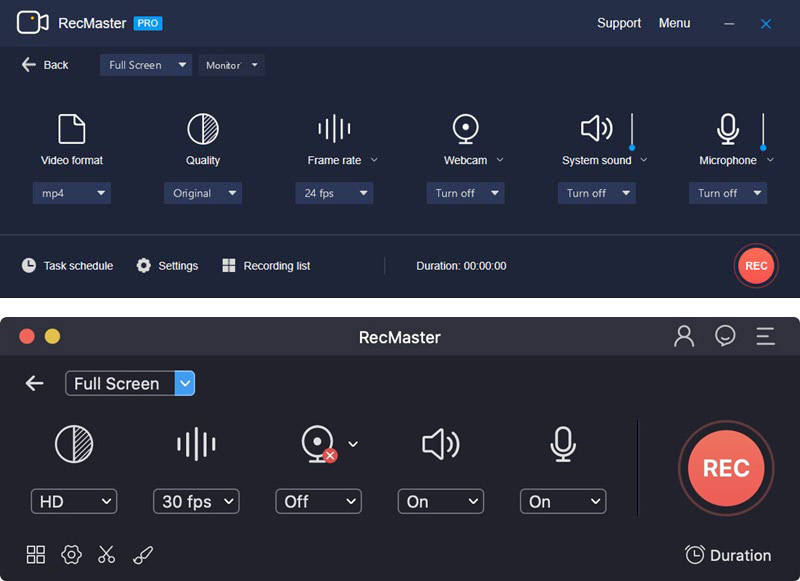The width and height of the screenshot is (800, 581).
Task: Open the System sound Turn off dropdown
Action: click(x=597, y=193)
